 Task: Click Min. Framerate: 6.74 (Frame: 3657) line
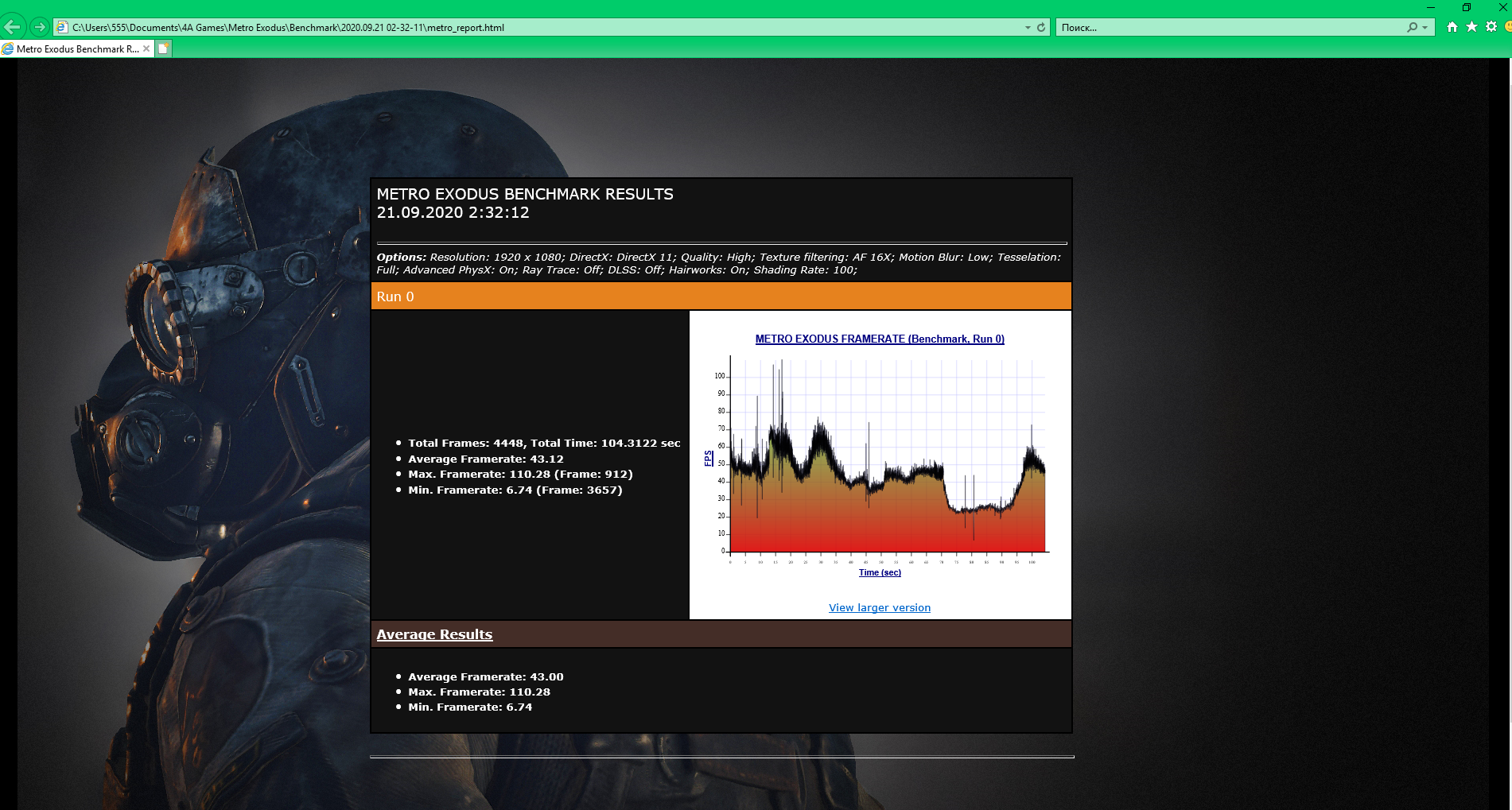coord(515,490)
